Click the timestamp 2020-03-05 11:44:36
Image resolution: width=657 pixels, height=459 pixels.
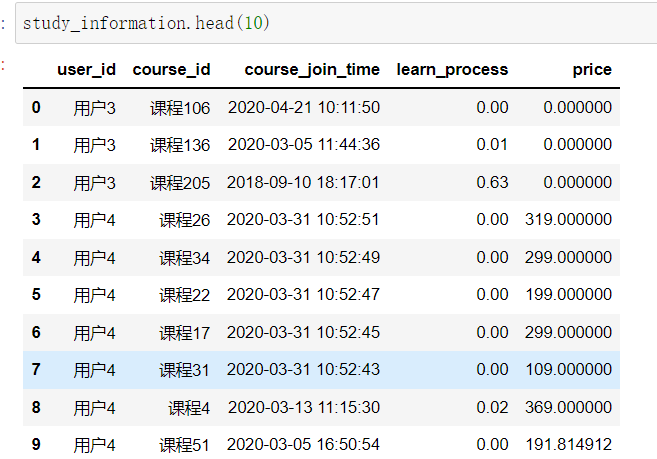[304, 145]
